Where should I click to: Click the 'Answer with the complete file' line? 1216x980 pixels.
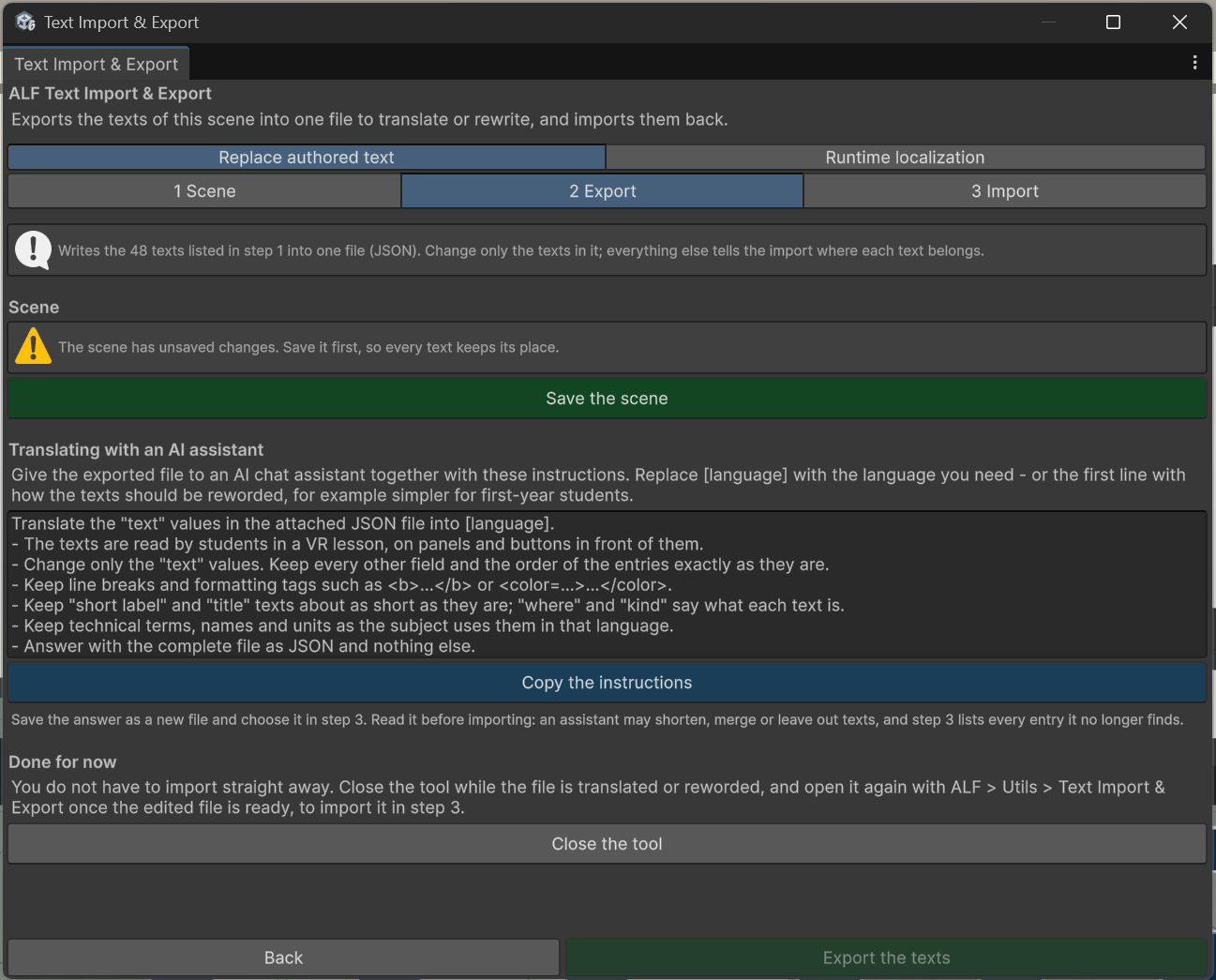point(243,646)
